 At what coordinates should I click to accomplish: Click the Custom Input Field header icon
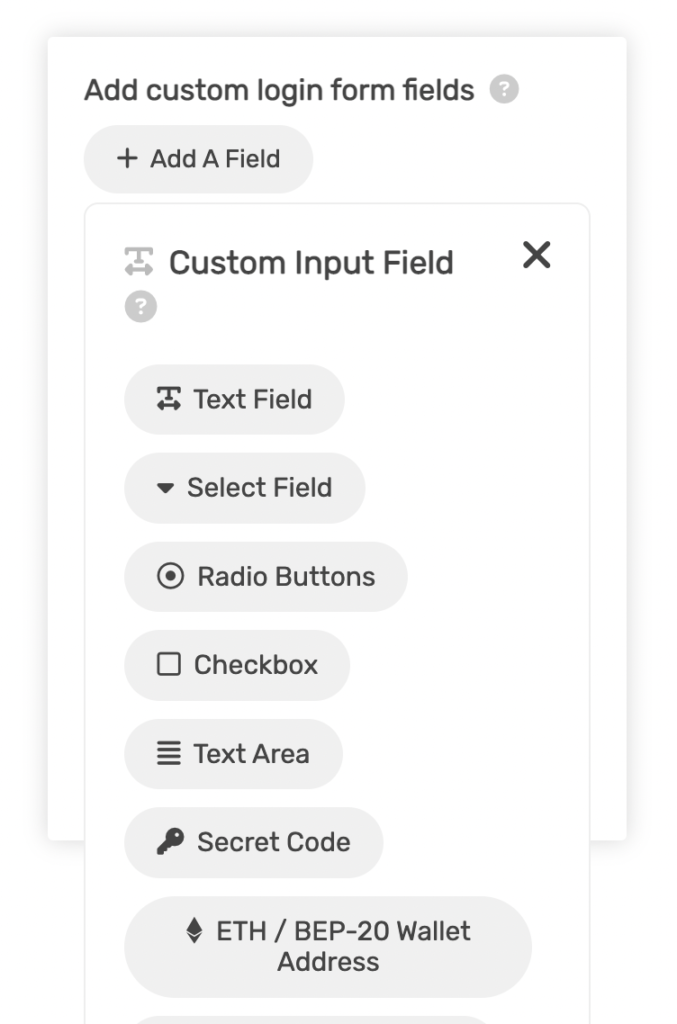(x=139, y=262)
